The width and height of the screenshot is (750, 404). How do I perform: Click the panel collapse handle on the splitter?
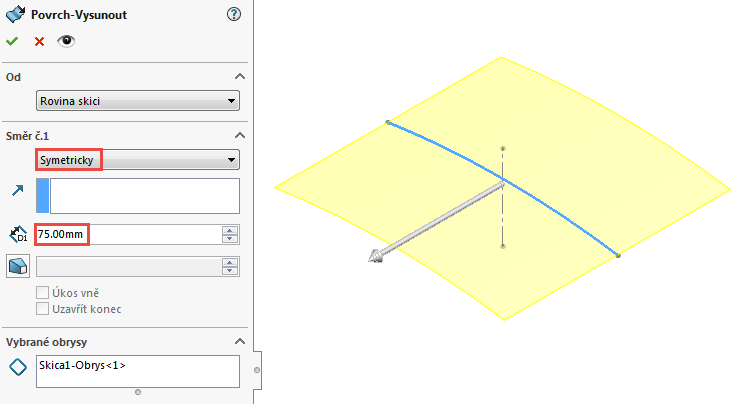click(x=257, y=370)
